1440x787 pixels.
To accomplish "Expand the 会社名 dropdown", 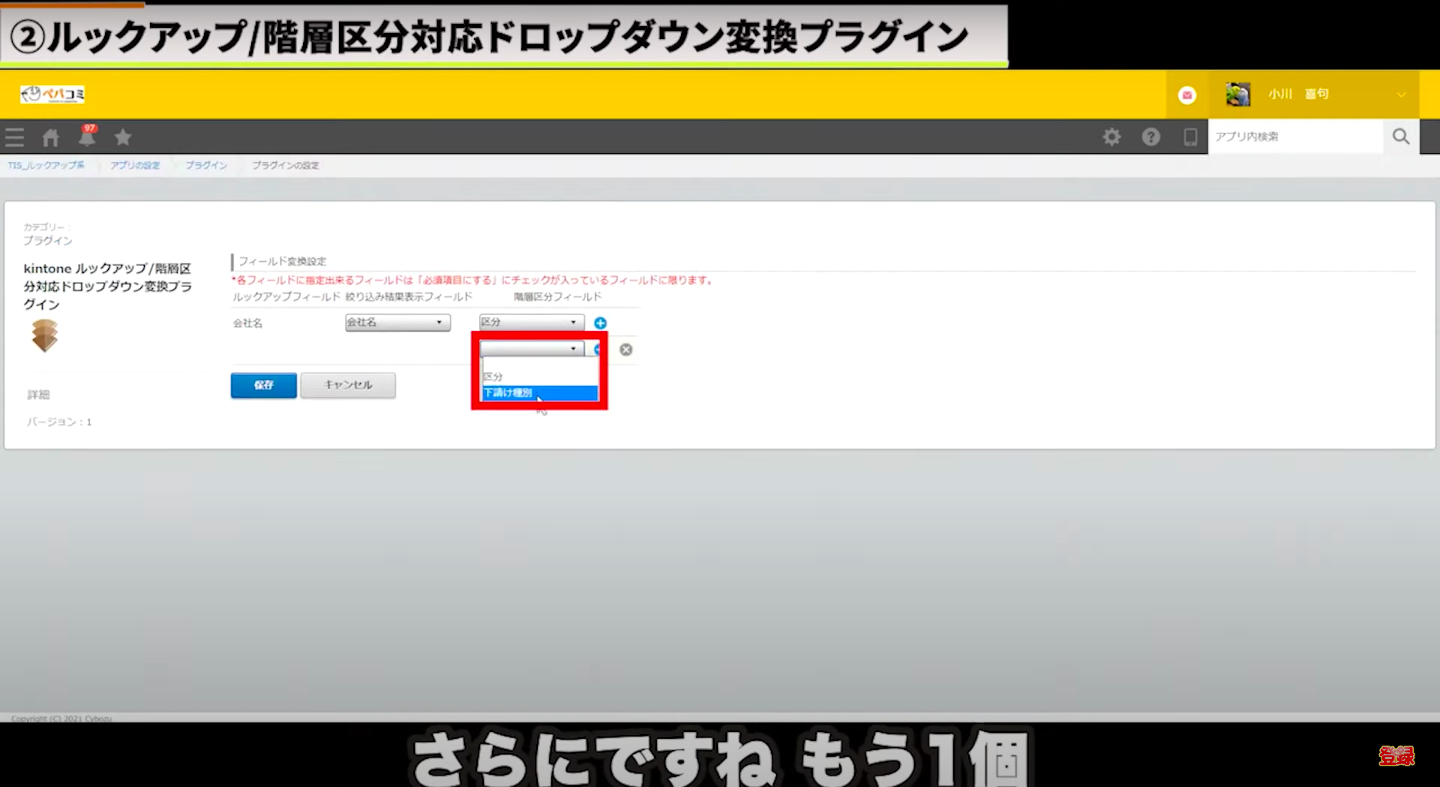I will (397, 323).
